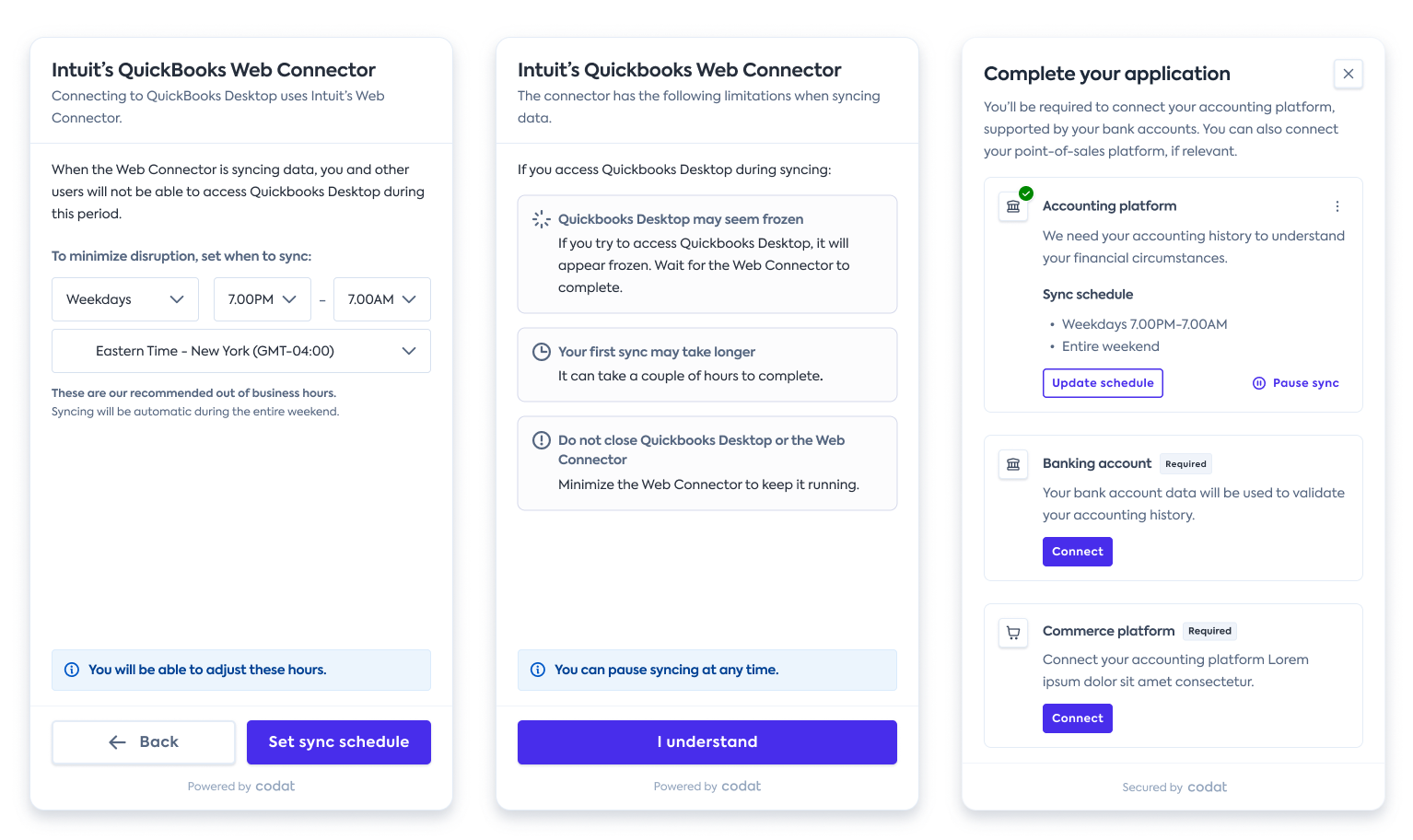Click the frozen spinner icon near Quickbooks Desktop warning
This screenshot has width=1413, height=840.
tap(541, 219)
